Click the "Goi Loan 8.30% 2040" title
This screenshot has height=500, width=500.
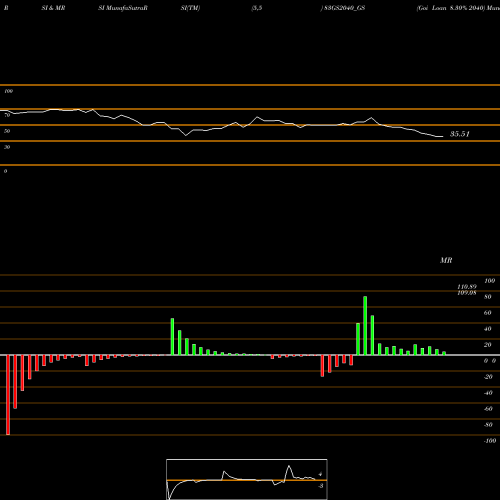[x=451, y=8]
